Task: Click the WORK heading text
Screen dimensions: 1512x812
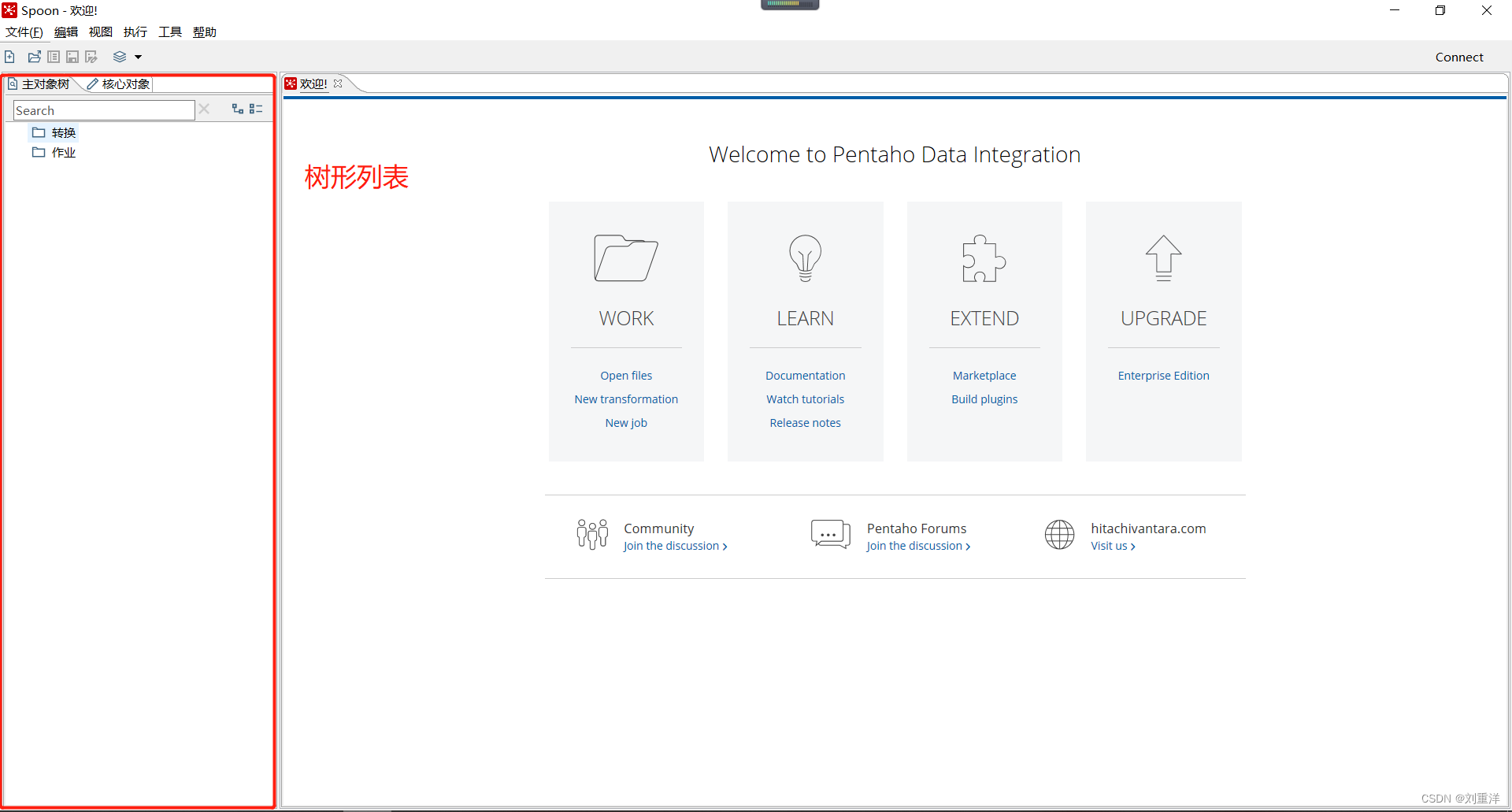Action: 626,318
